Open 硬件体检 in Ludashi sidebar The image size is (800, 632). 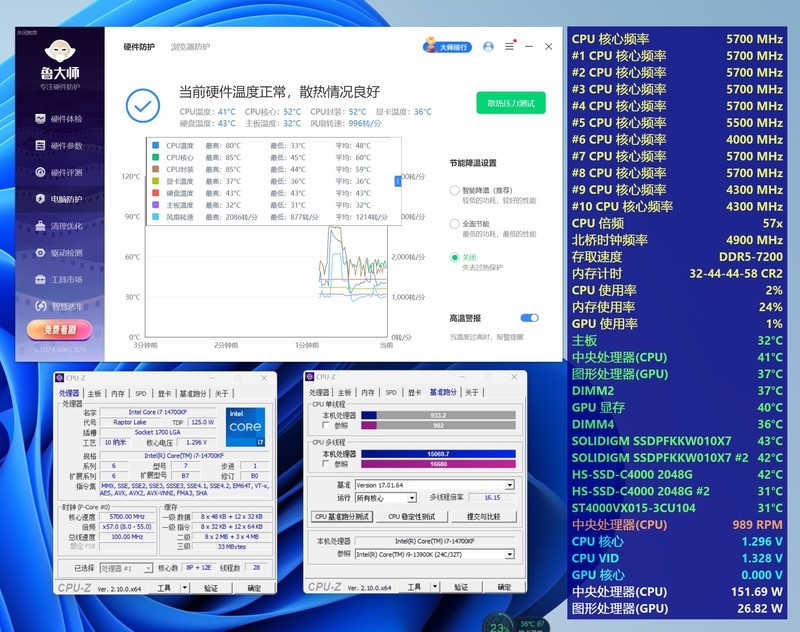click(59, 119)
